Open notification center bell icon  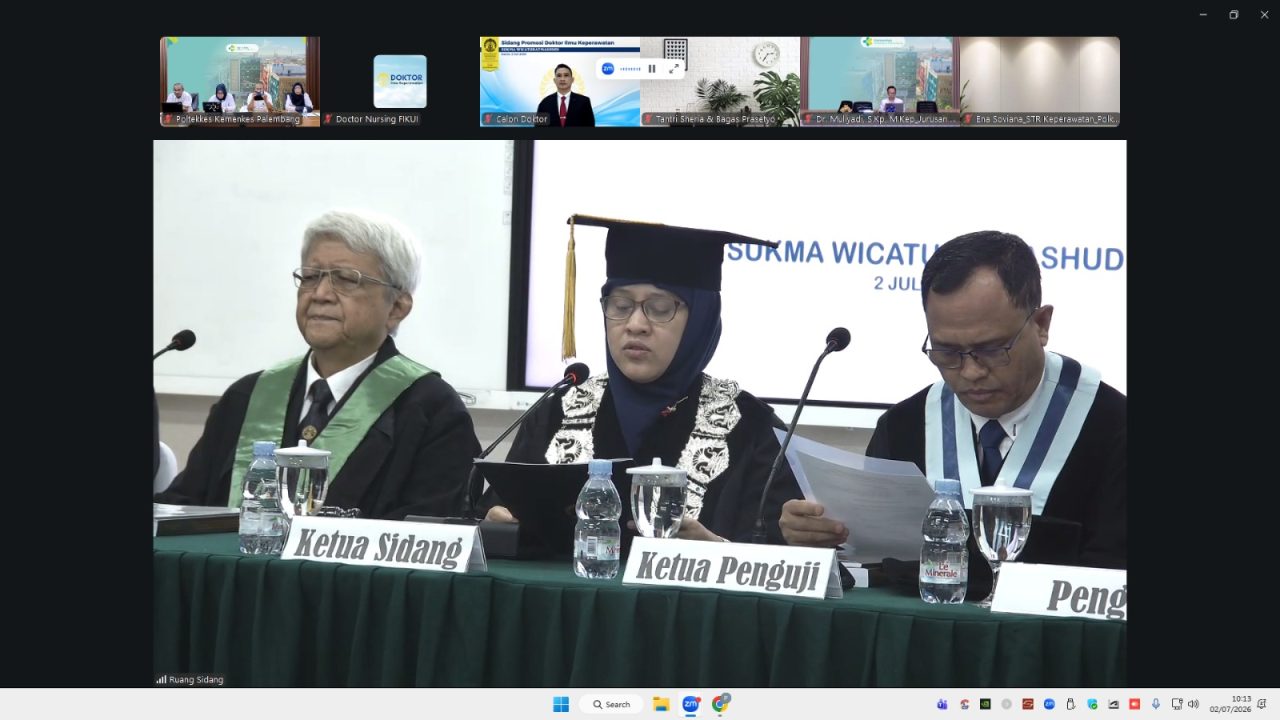click(x=1262, y=704)
